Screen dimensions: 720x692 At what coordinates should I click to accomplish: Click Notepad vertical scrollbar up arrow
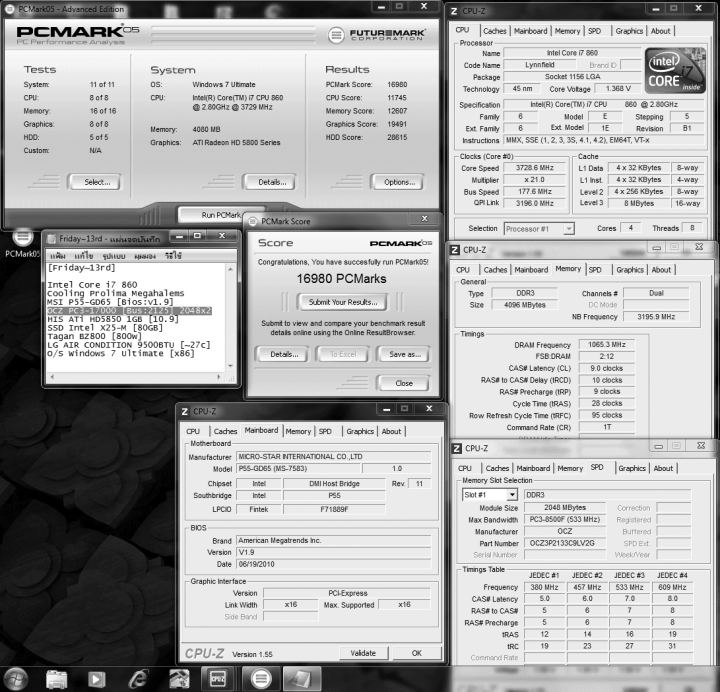point(231,269)
